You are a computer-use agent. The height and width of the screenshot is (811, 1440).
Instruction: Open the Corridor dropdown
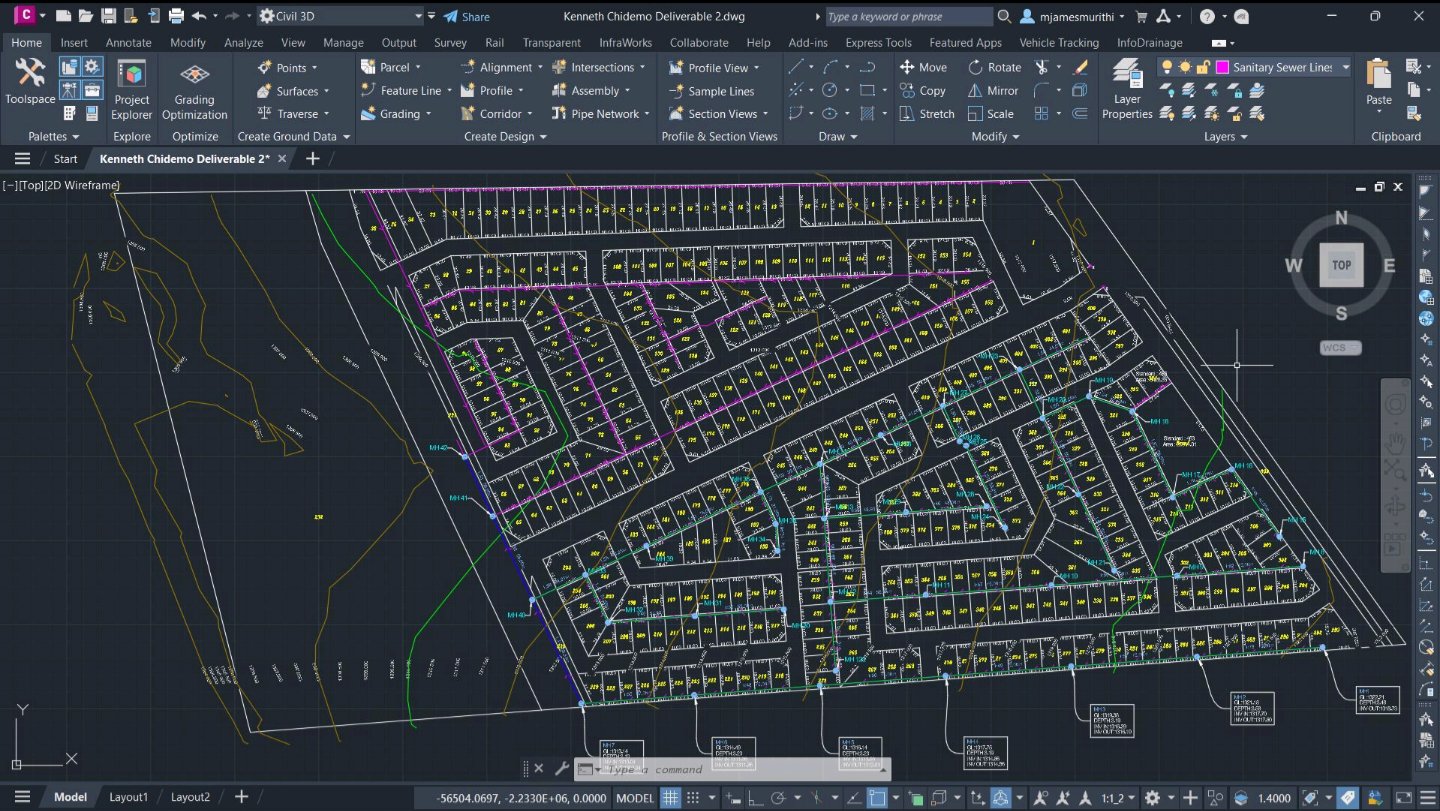point(497,113)
